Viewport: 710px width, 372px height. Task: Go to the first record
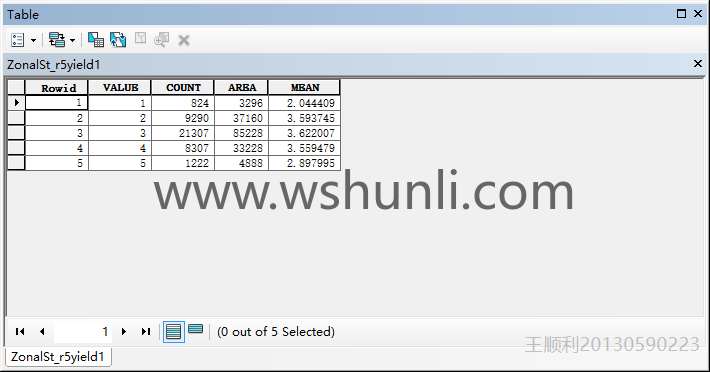pyautogui.click(x=20, y=332)
